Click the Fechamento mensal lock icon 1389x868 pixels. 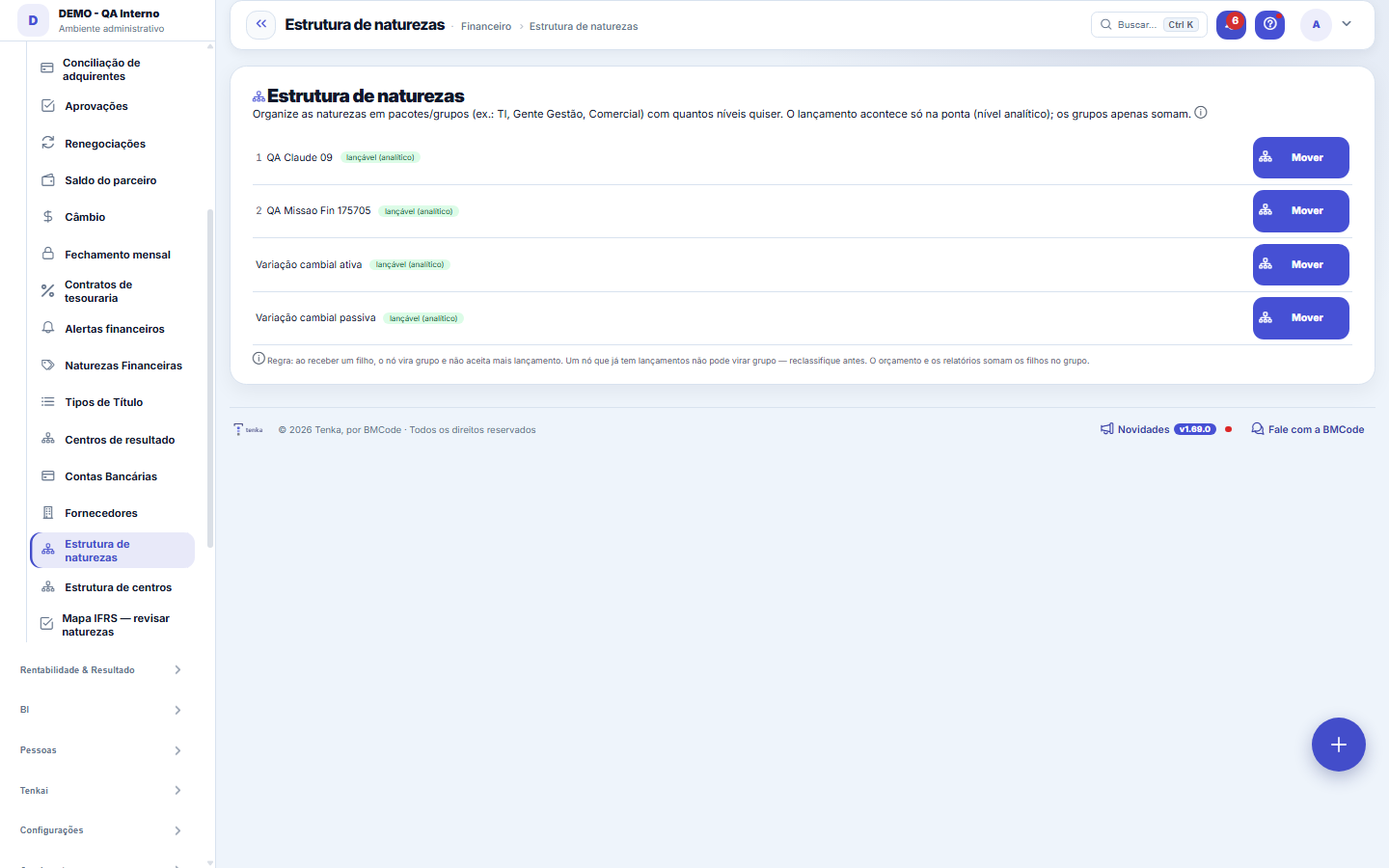(x=48, y=254)
